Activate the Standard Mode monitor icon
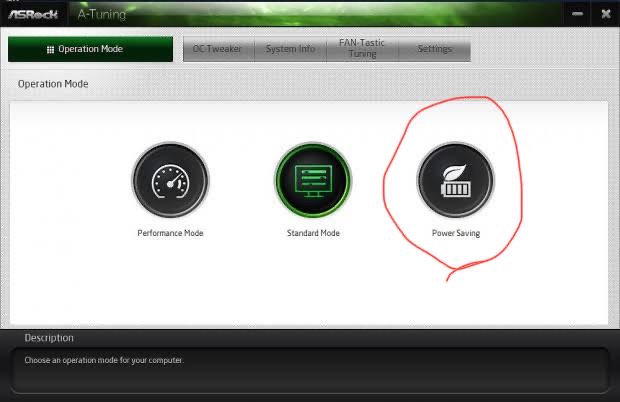The width and height of the screenshot is (620, 402). (313, 180)
